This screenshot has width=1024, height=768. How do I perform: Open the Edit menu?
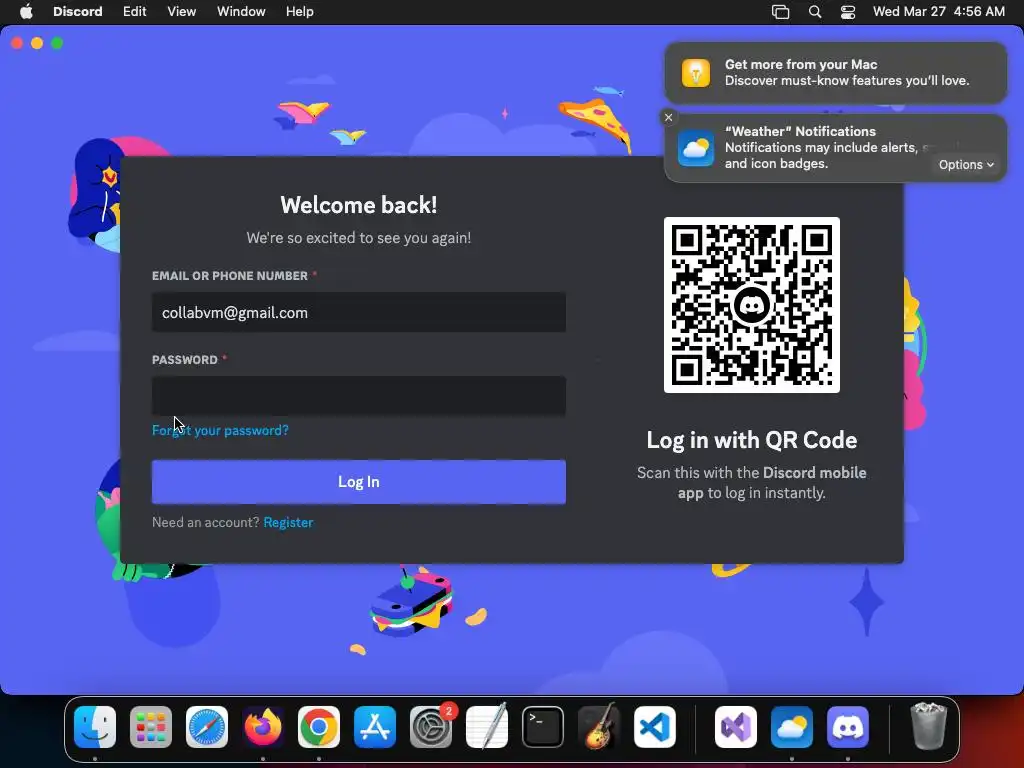[x=135, y=12]
